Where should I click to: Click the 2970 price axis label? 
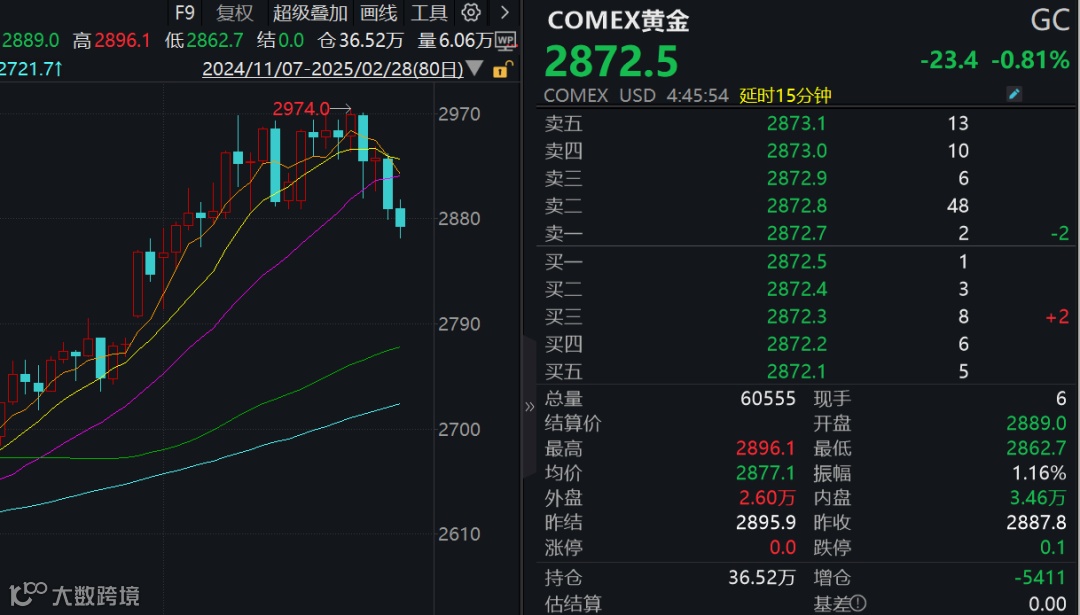pyautogui.click(x=459, y=114)
